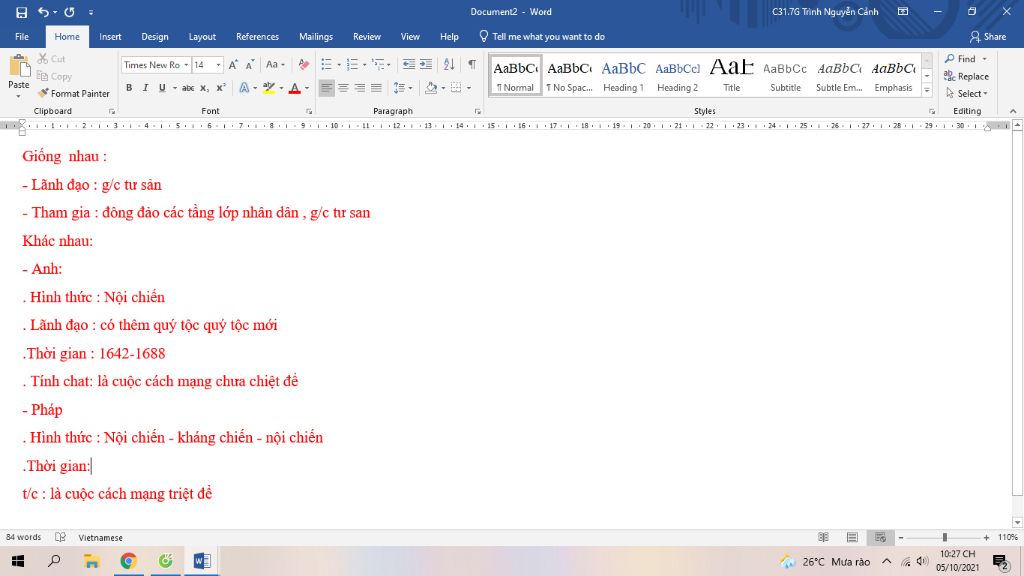Apply text highlight color

[268, 88]
